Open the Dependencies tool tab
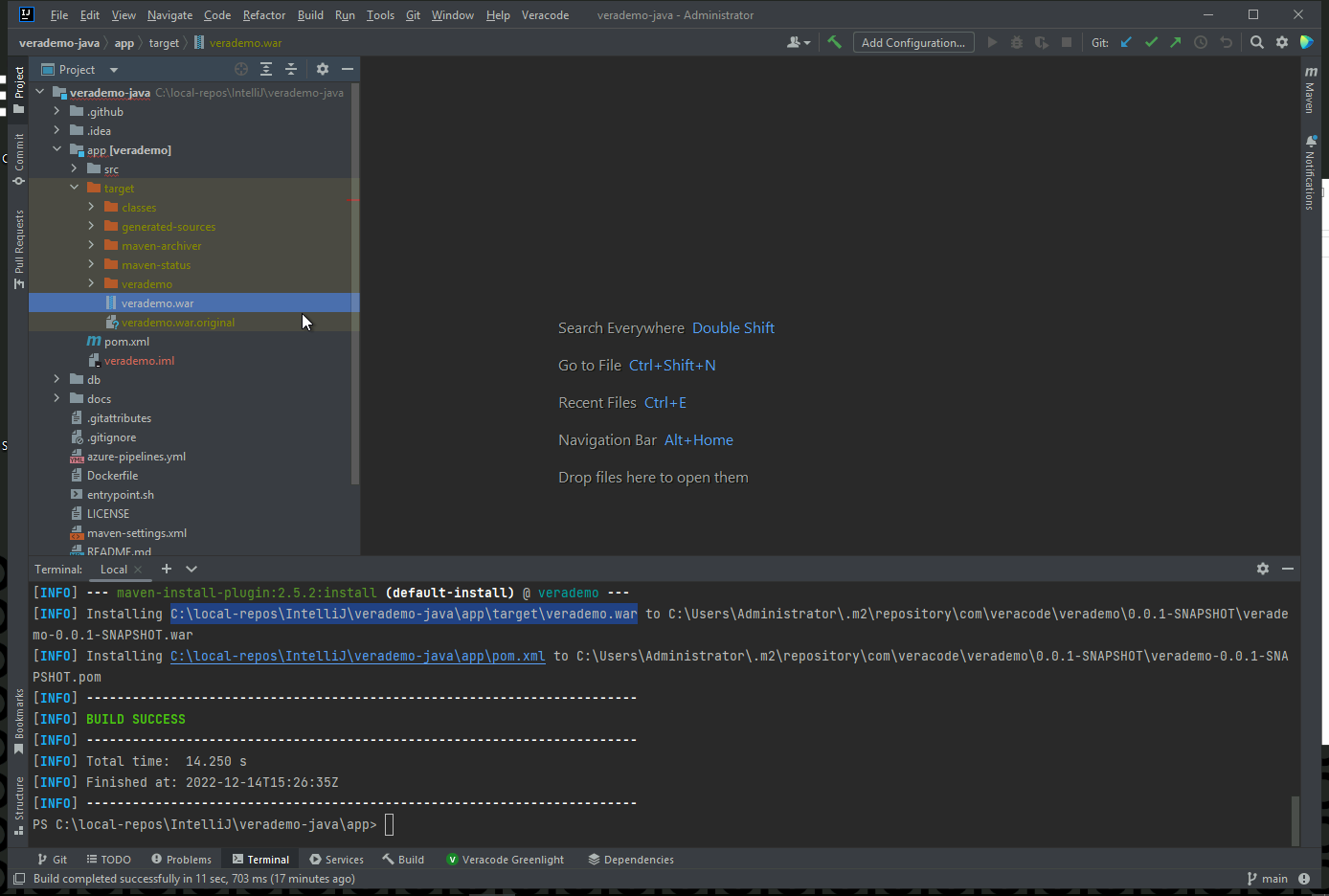 [x=630, y=860]
